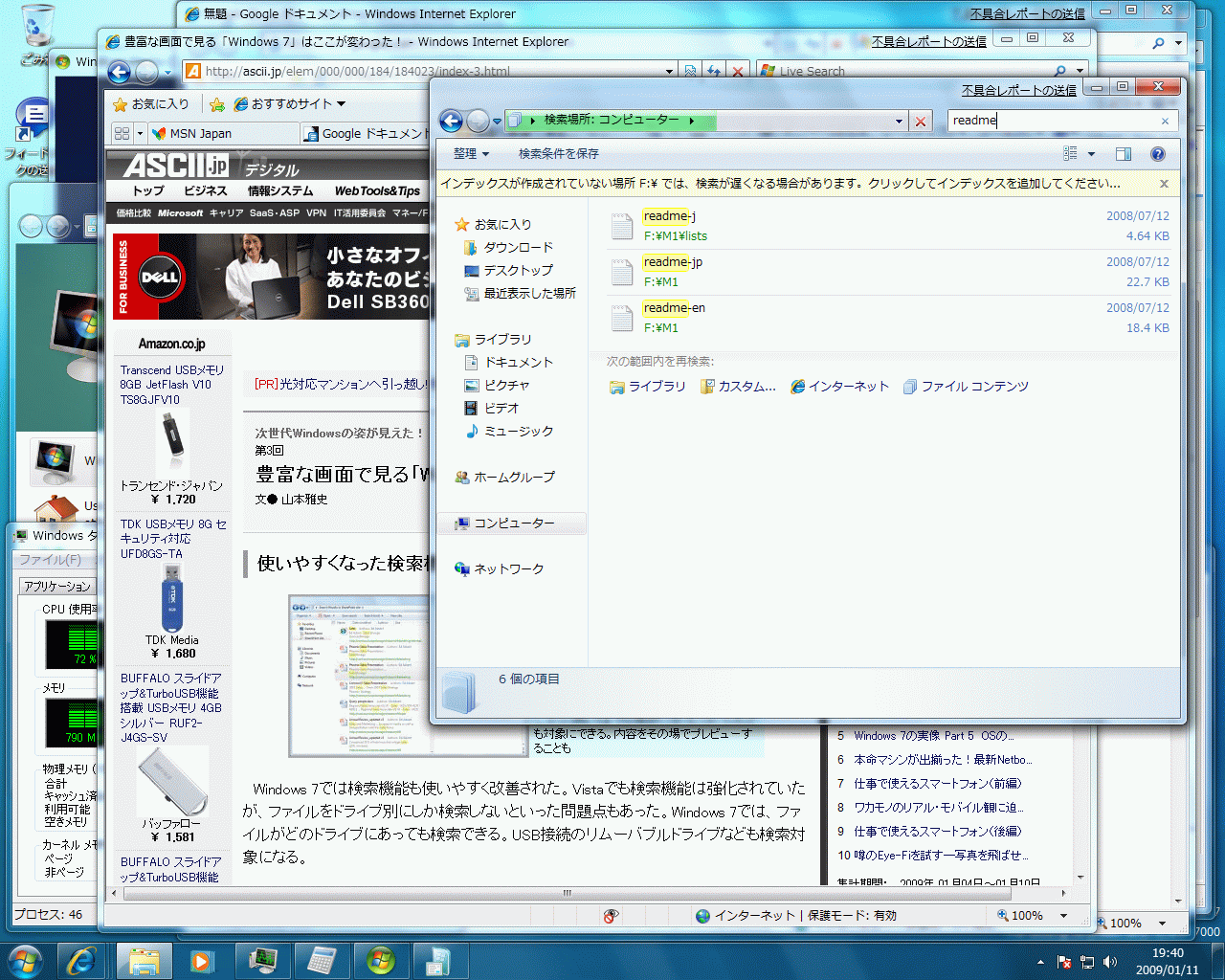Viewport: 1225px width, 980px height.
Task: Open Explorer help with the blue question mark icon
Action: [1157, 154]
